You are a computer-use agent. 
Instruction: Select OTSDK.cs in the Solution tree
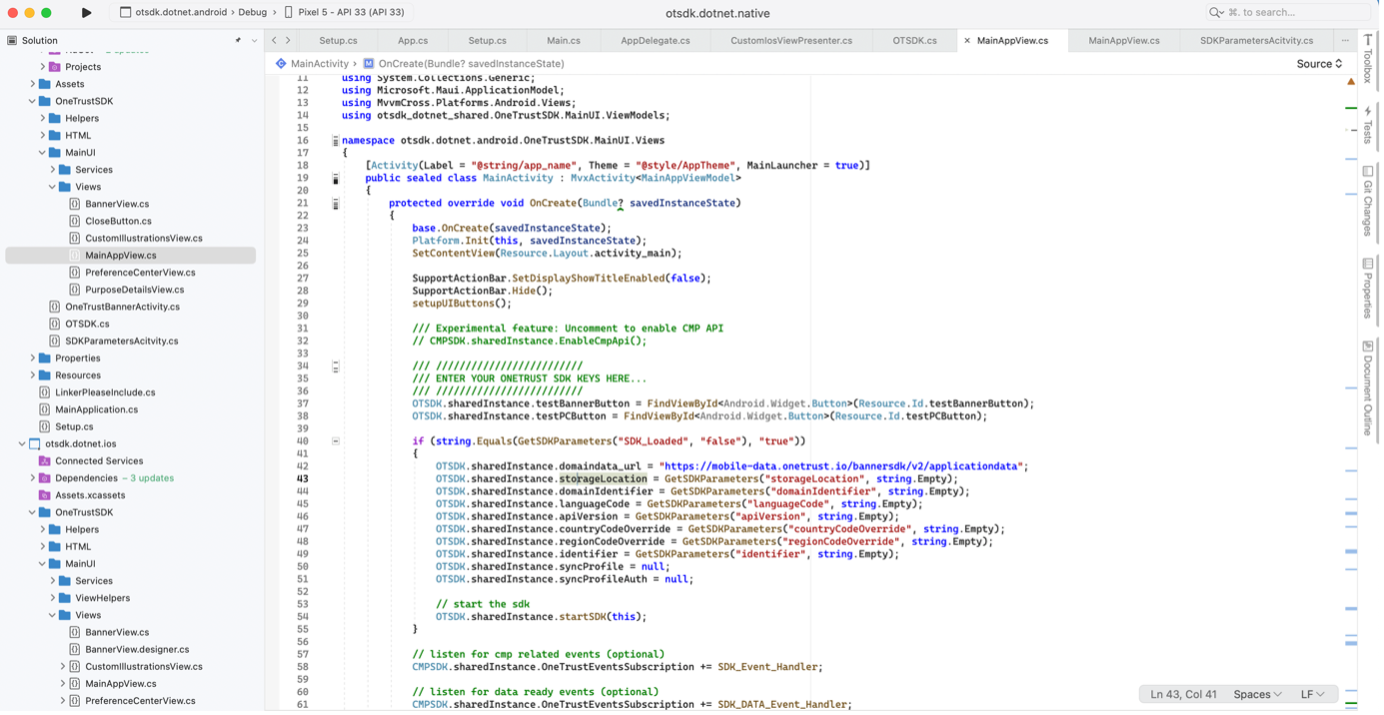[87, 324]
